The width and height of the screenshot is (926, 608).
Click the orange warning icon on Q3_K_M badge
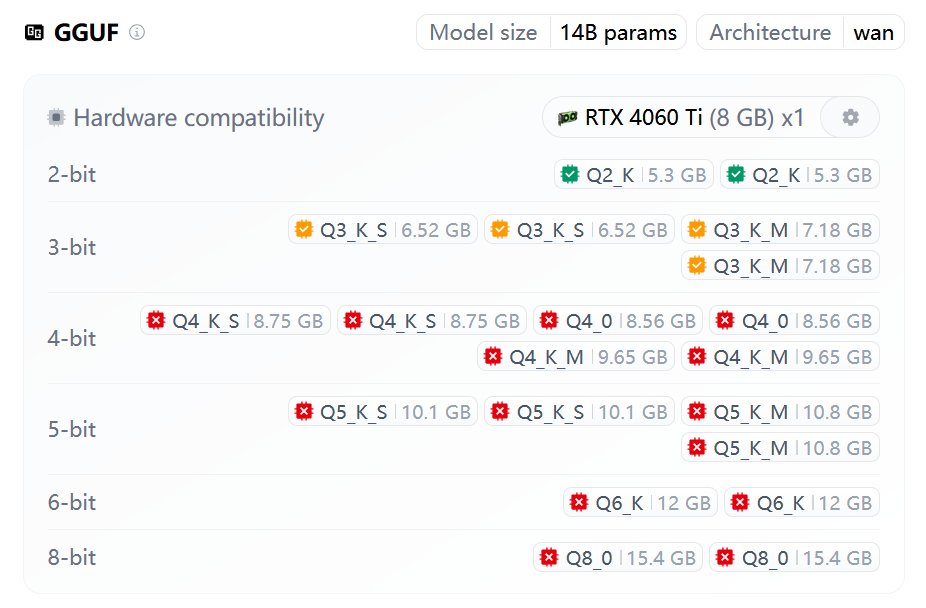pyautogui.click(x=697, y=228)
